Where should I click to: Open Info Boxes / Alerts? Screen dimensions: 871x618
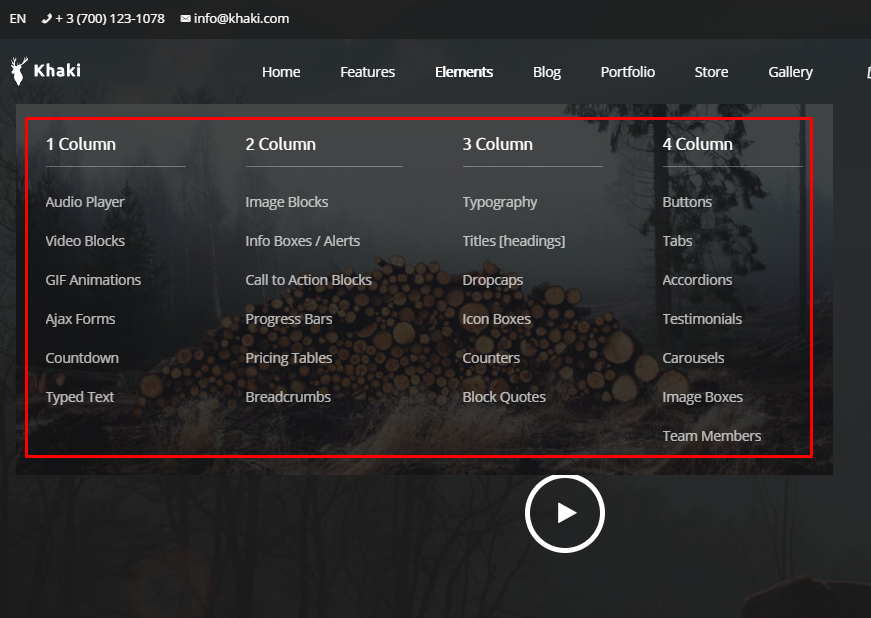point(303,241)
